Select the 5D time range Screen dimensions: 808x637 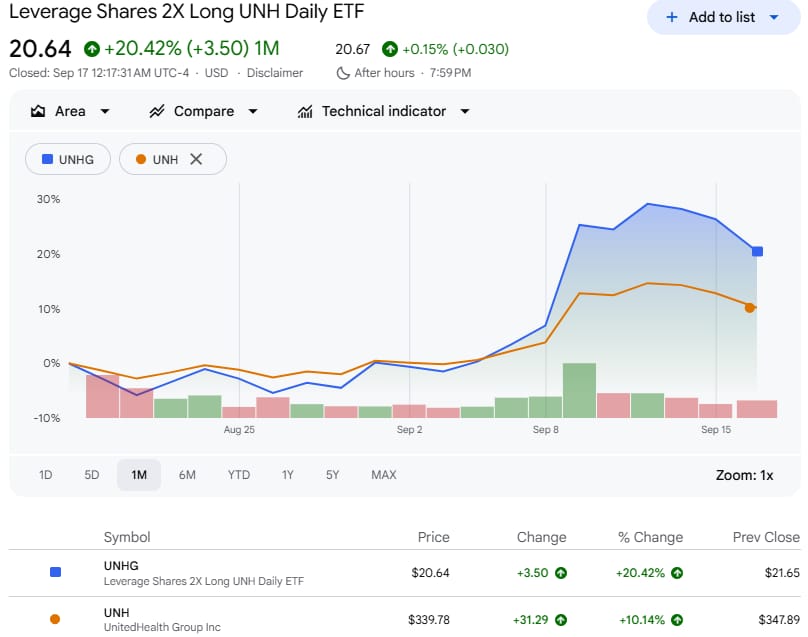click(x=92, y=475)
